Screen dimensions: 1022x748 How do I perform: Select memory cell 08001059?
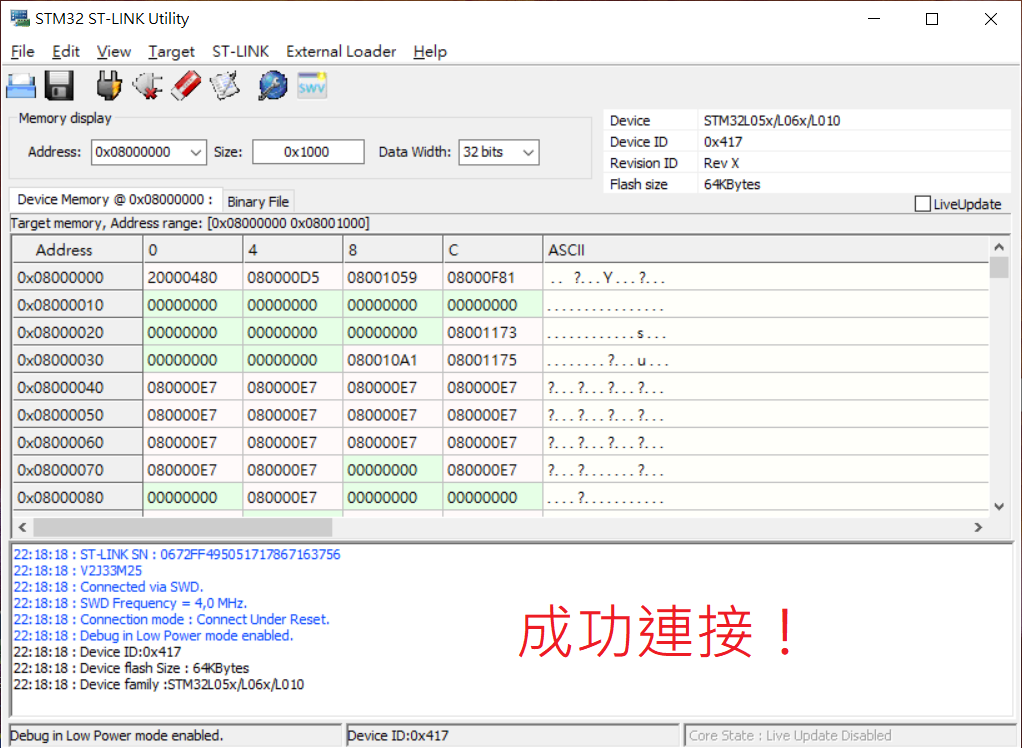(x=392, y=278)
